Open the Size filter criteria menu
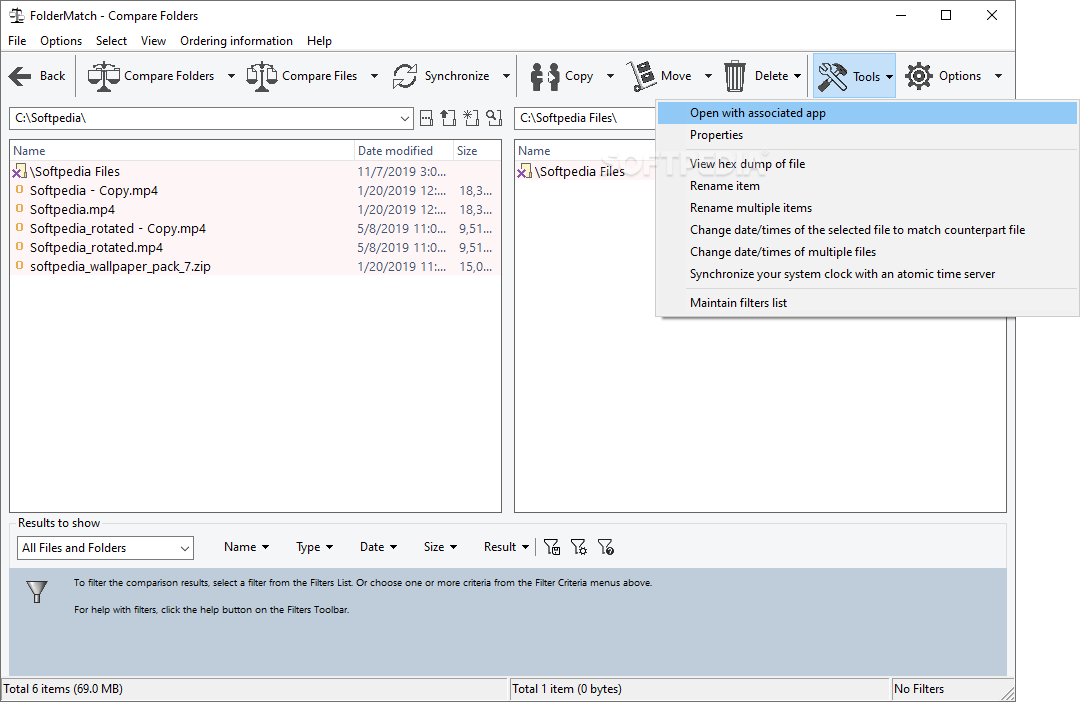Screen dimensions: 1080x702 [440, 546]
